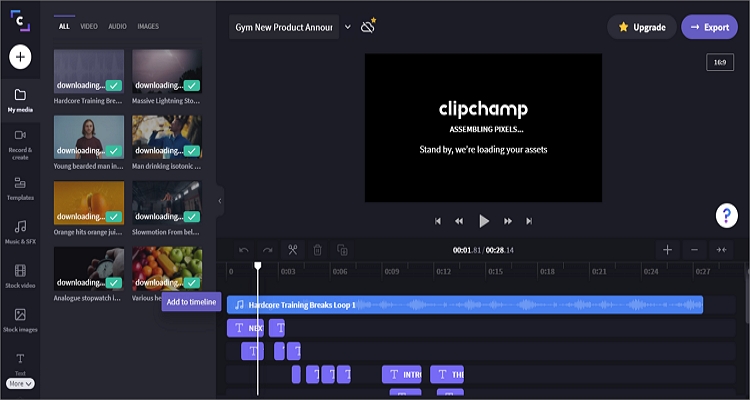Open Music & SFX library
Viewport: 750px width, 400px height.
pyautogui.click(x=20, y=233)
